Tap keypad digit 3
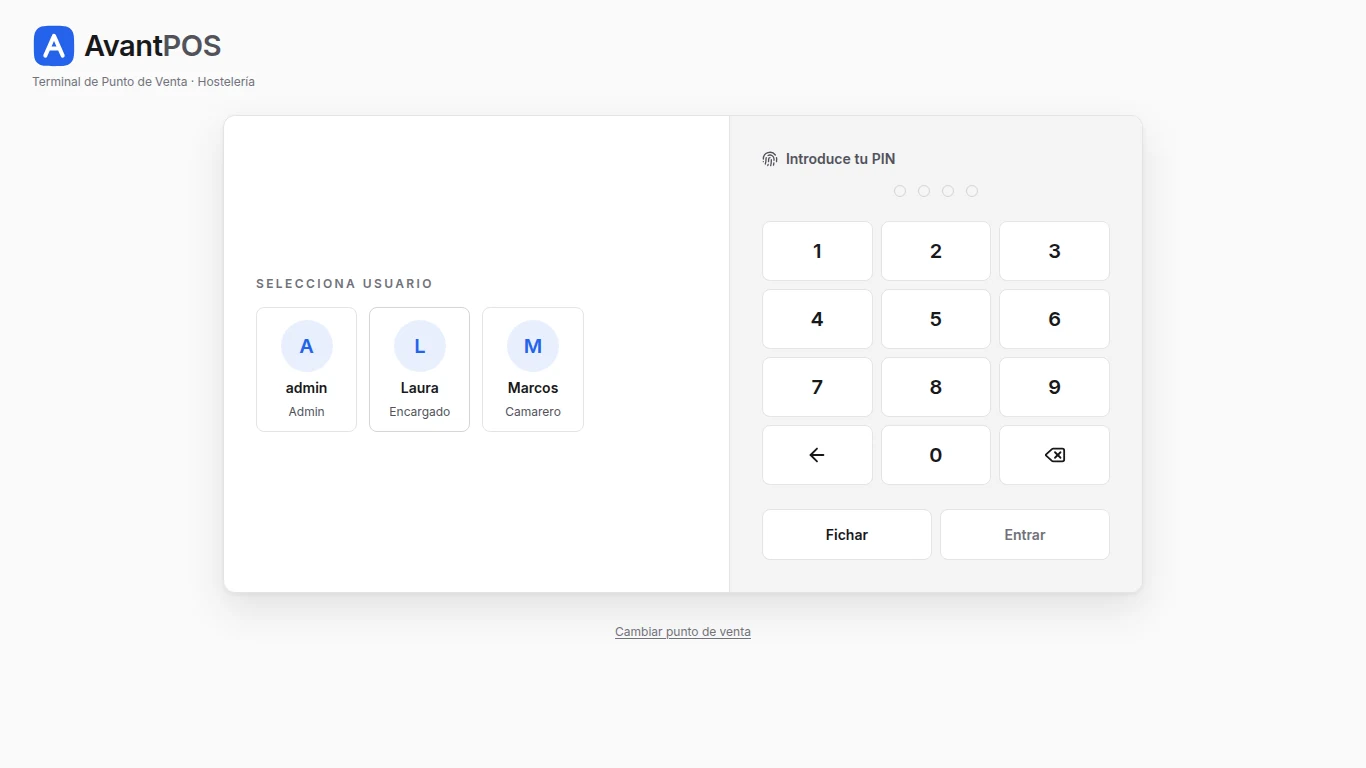 coord(1054,251)
